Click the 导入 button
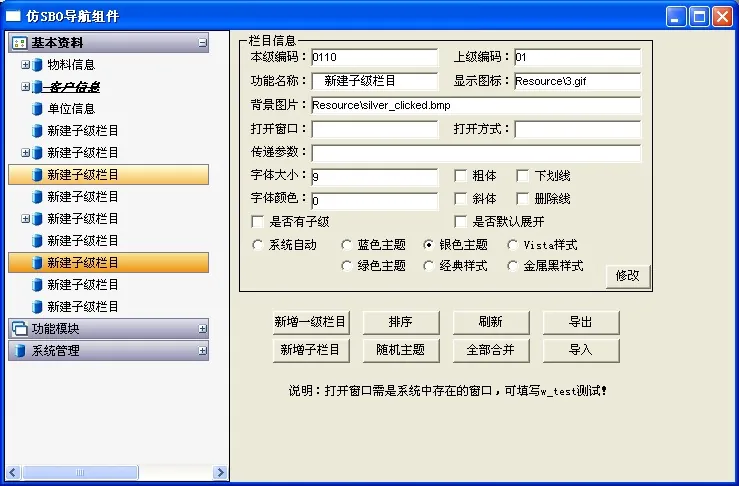Image resolution: width=739 pixels, height=486 pixels. tap(581, 350)
